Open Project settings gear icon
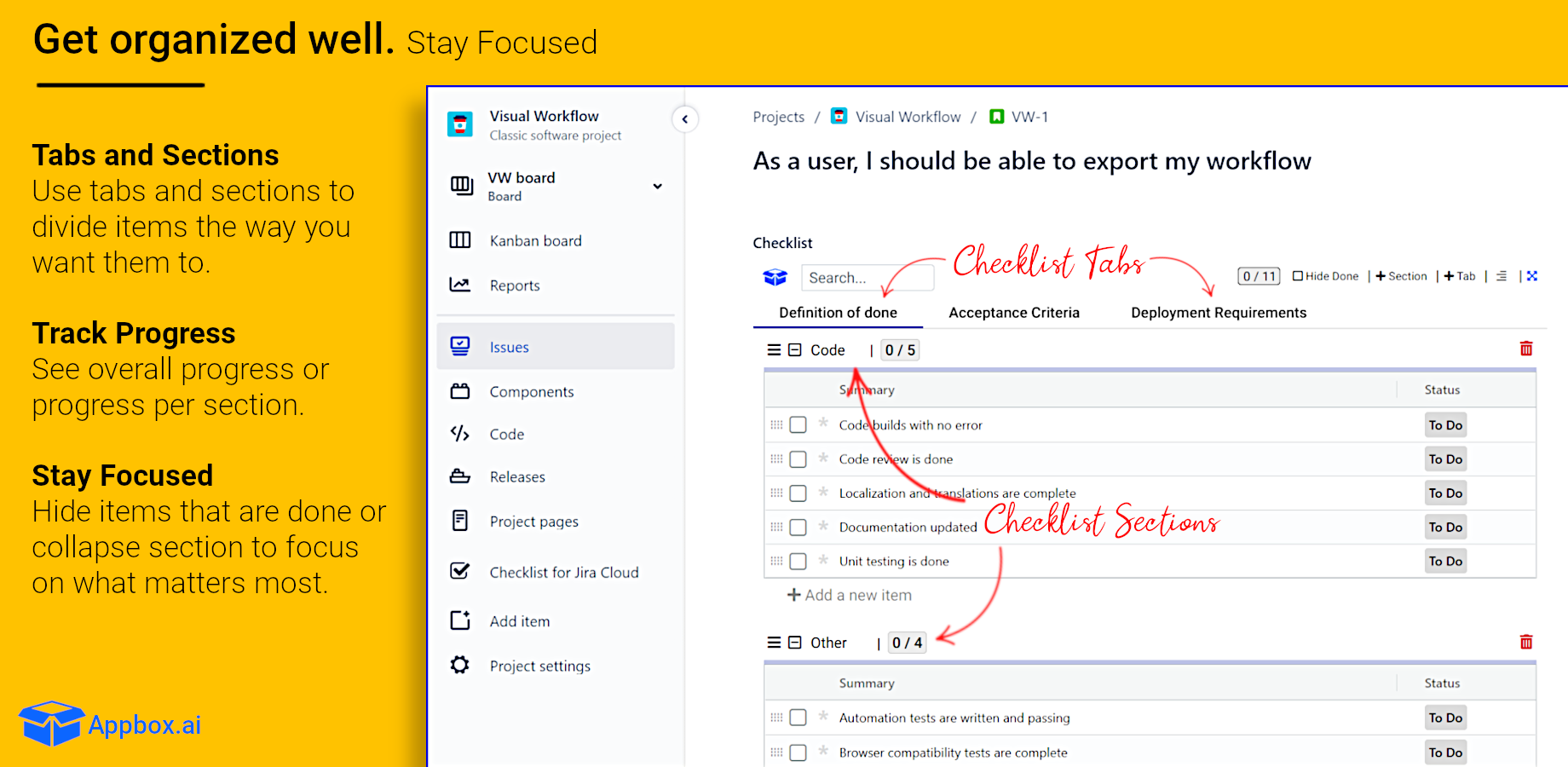The height and width of the screenshot is (767, 1568). 460,665
